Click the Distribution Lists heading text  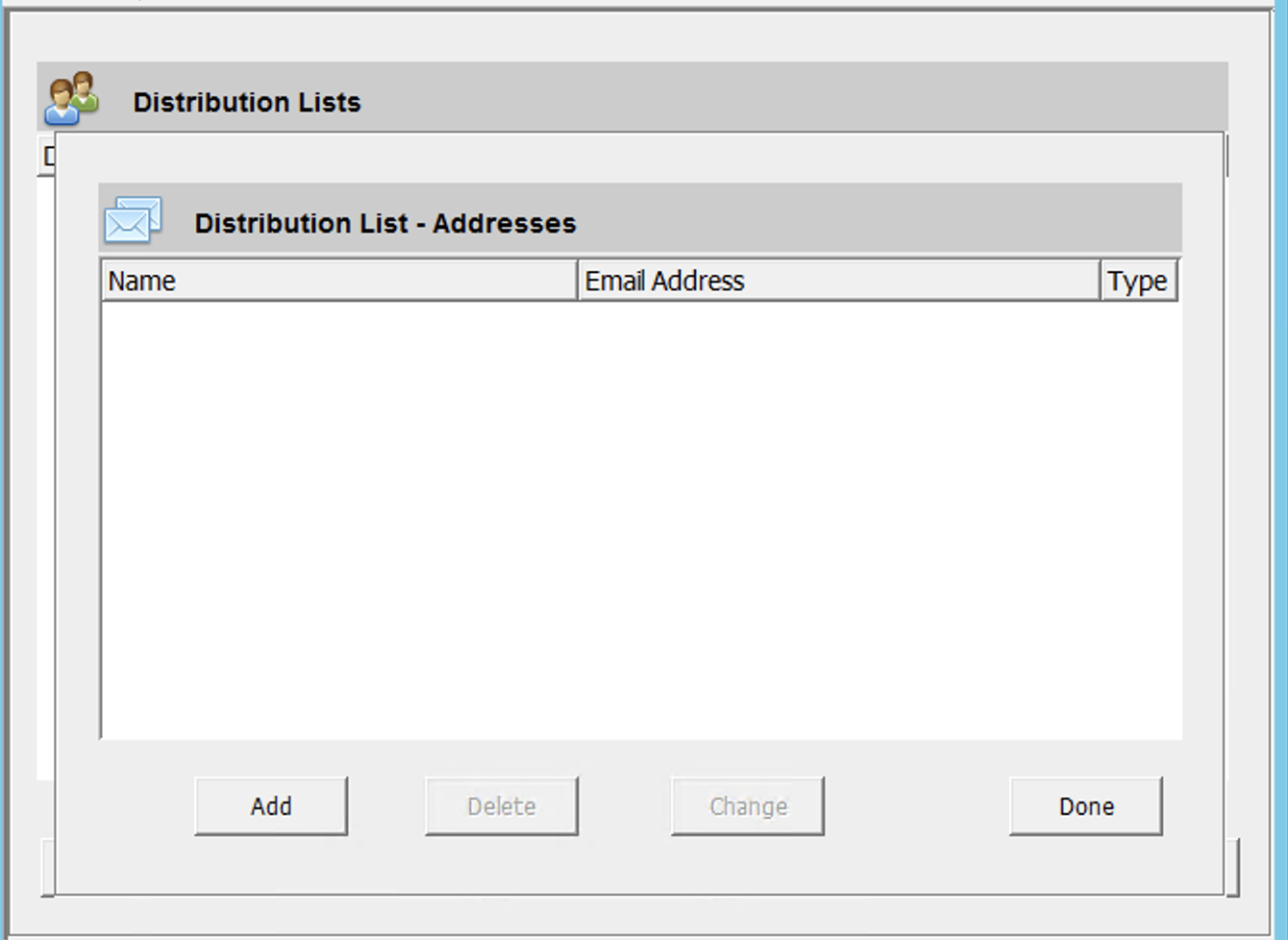[247, 102]
